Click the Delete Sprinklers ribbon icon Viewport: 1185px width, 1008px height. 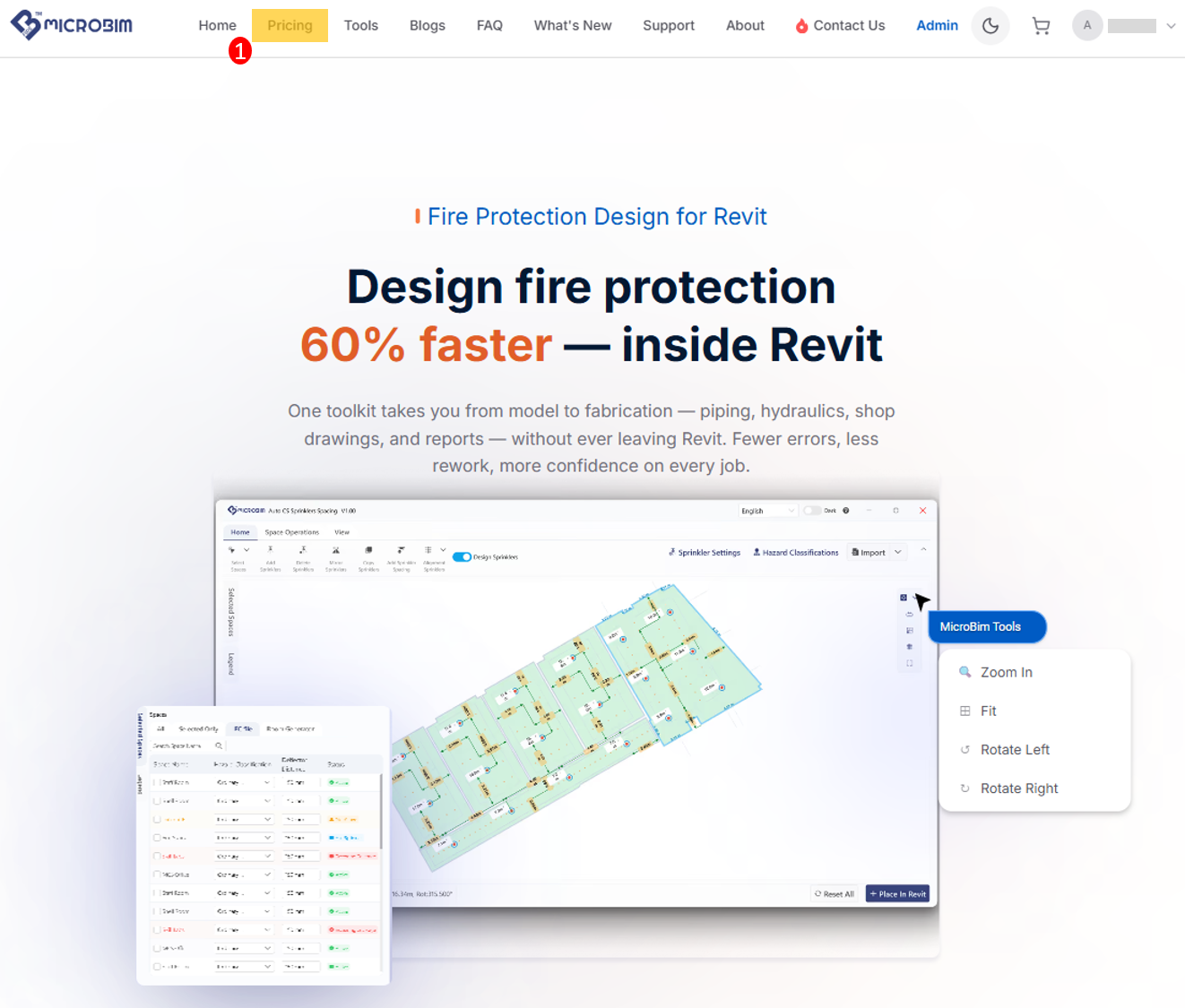coord(303,550)
